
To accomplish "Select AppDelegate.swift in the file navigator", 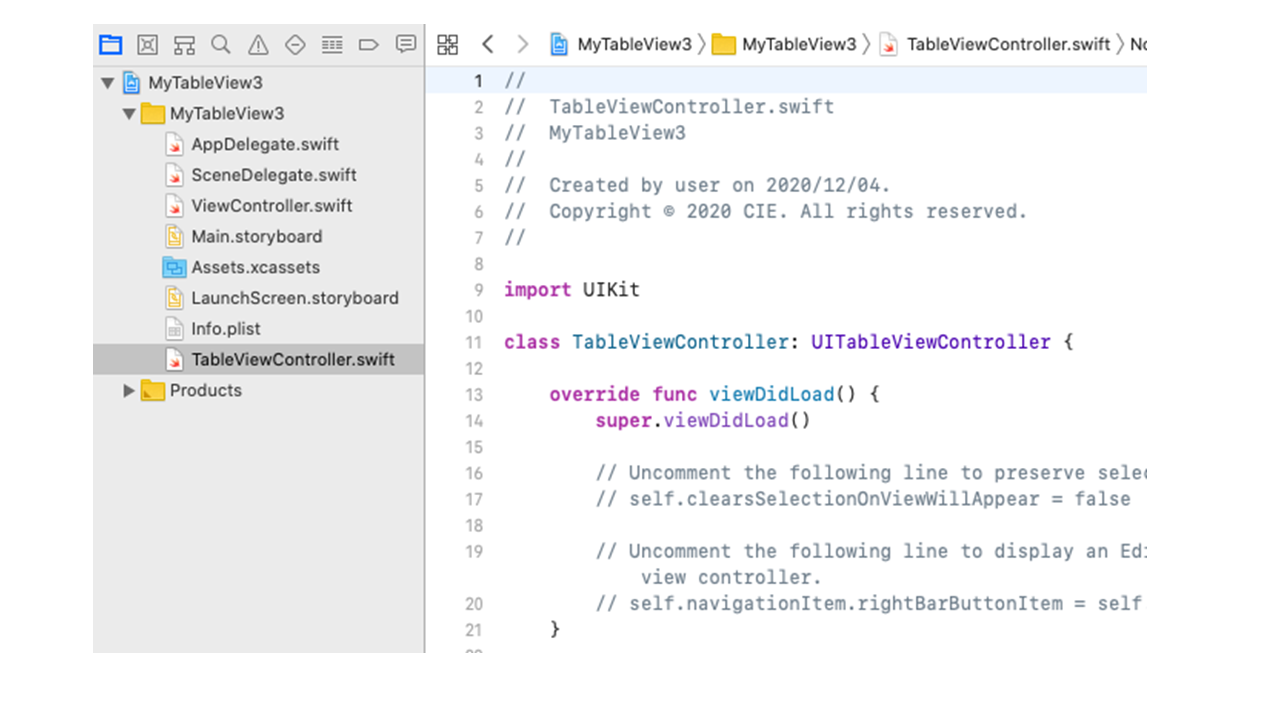I will pyautogui.click(x=265, y=144).
